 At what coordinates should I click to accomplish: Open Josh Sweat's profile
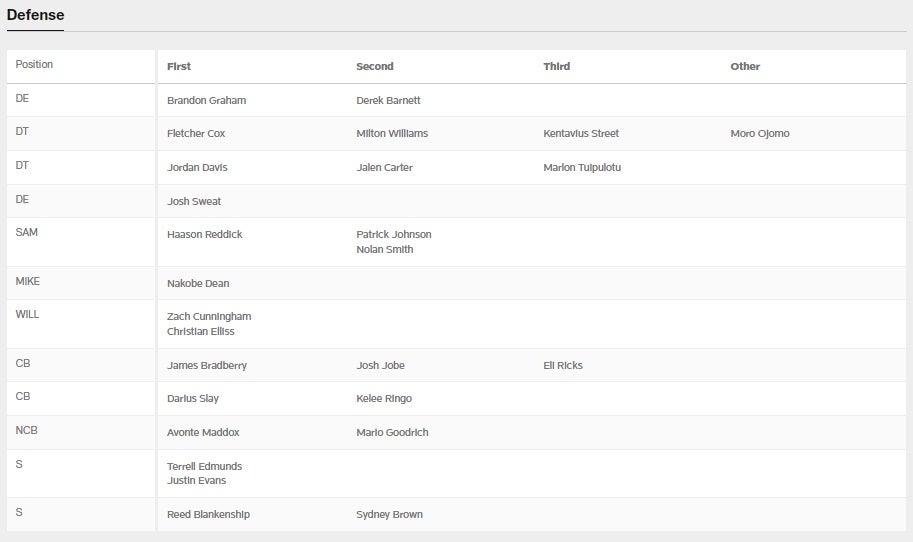coord(194,202)
